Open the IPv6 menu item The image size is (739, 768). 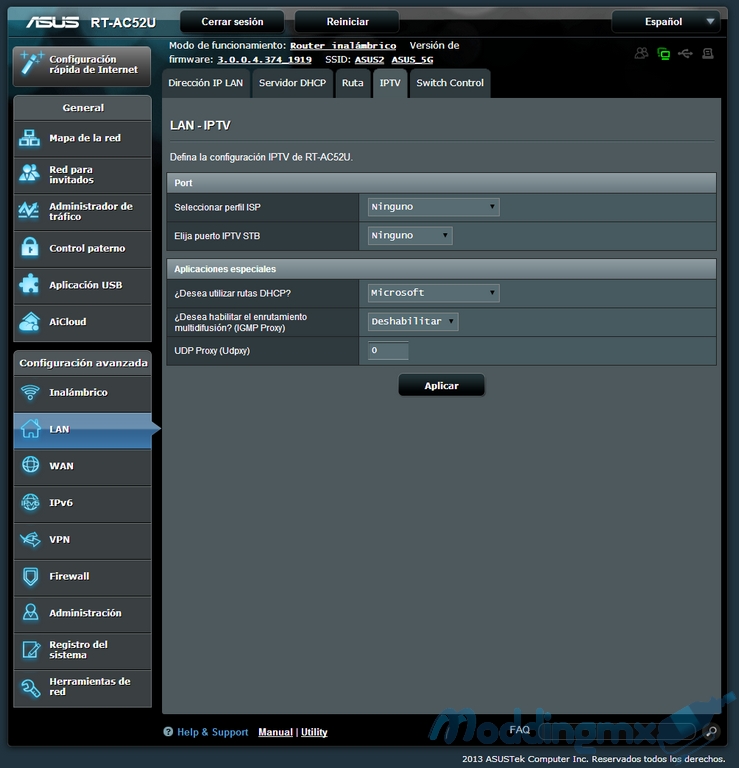[82, 503]
